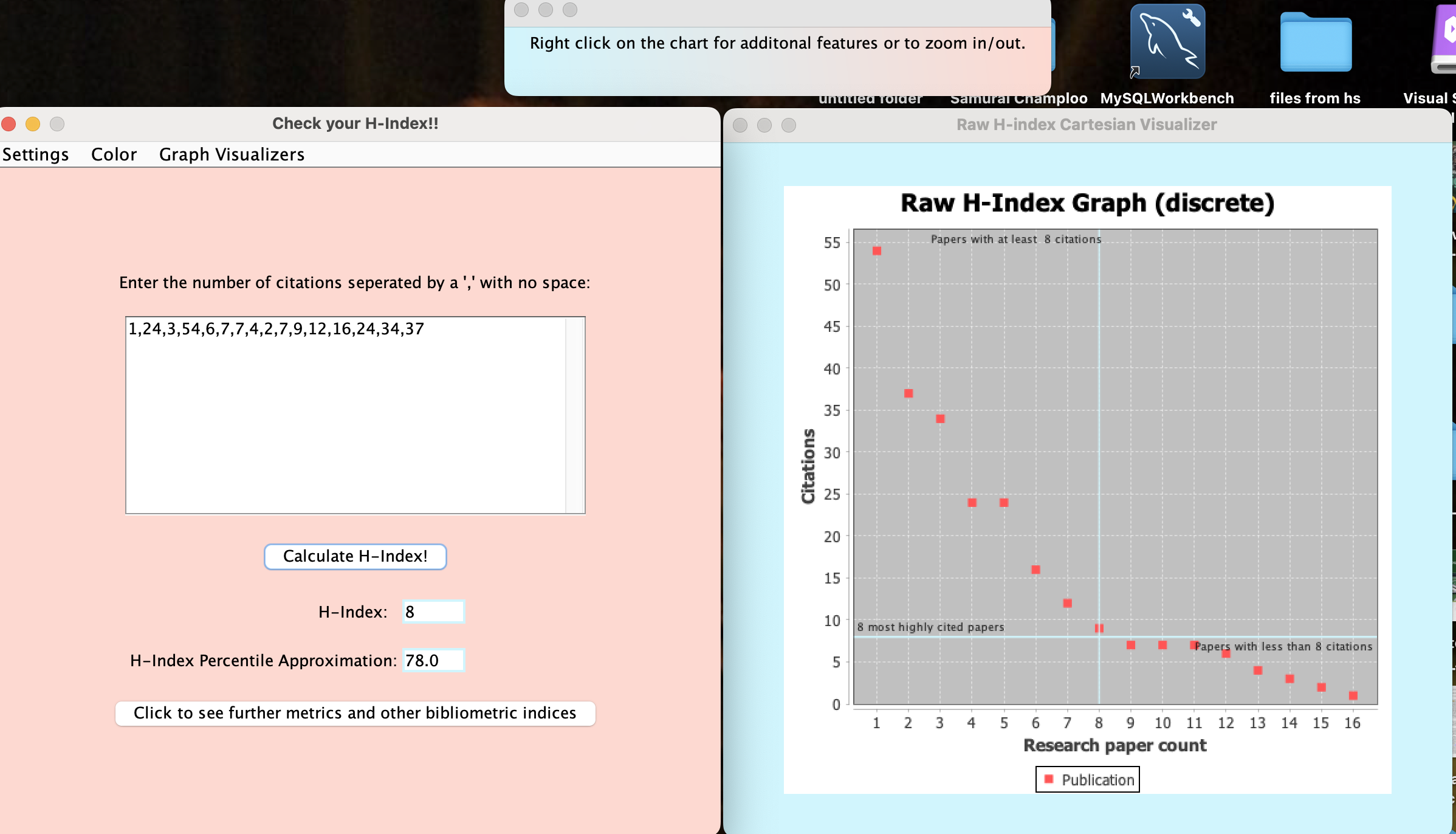Click the H-Index Percentile Approximation field
This screenshot has width=1456, height=834.
433,660
